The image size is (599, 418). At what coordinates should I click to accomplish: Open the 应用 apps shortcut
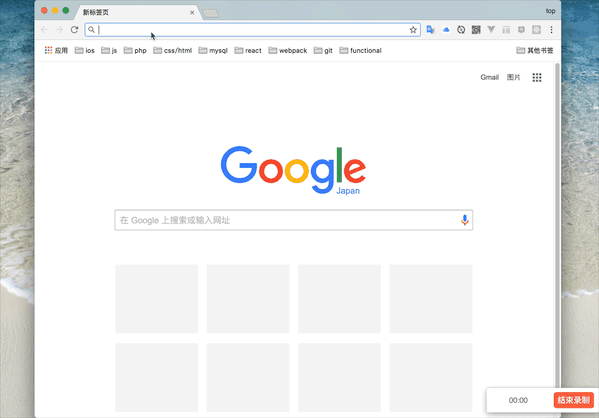[x=56, y=50]
